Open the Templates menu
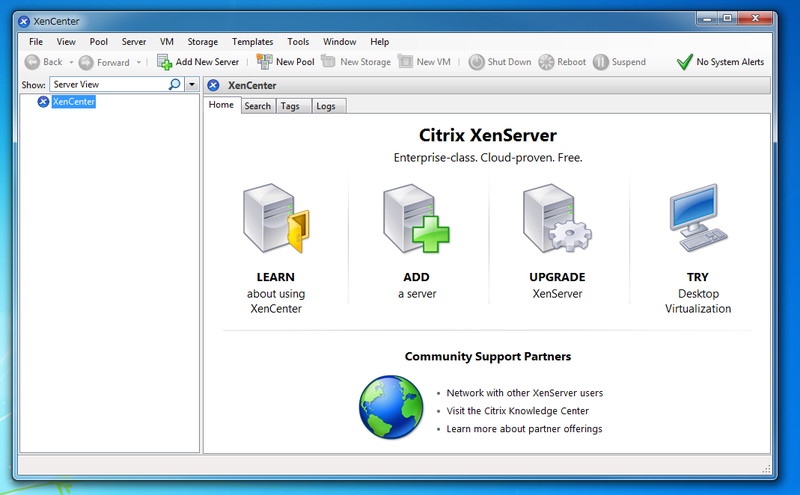Image resolution: width=800 pixels, height=495 pixels. coord(252,42)
